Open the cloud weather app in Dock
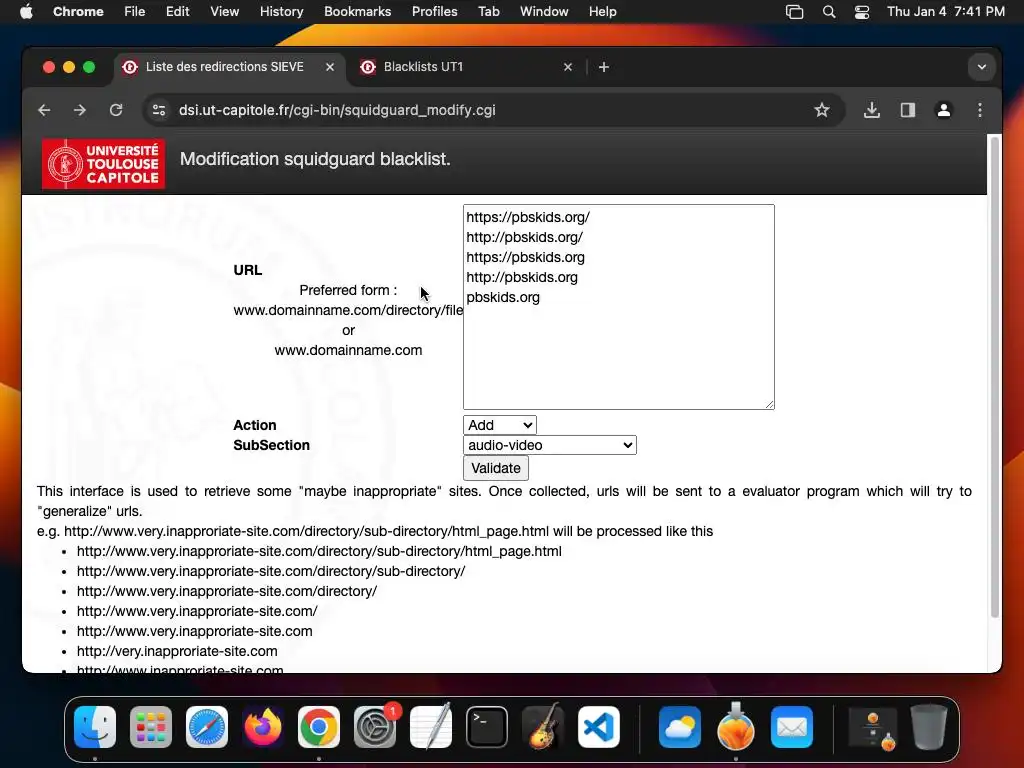The image size is (1024, 768). 680,727
